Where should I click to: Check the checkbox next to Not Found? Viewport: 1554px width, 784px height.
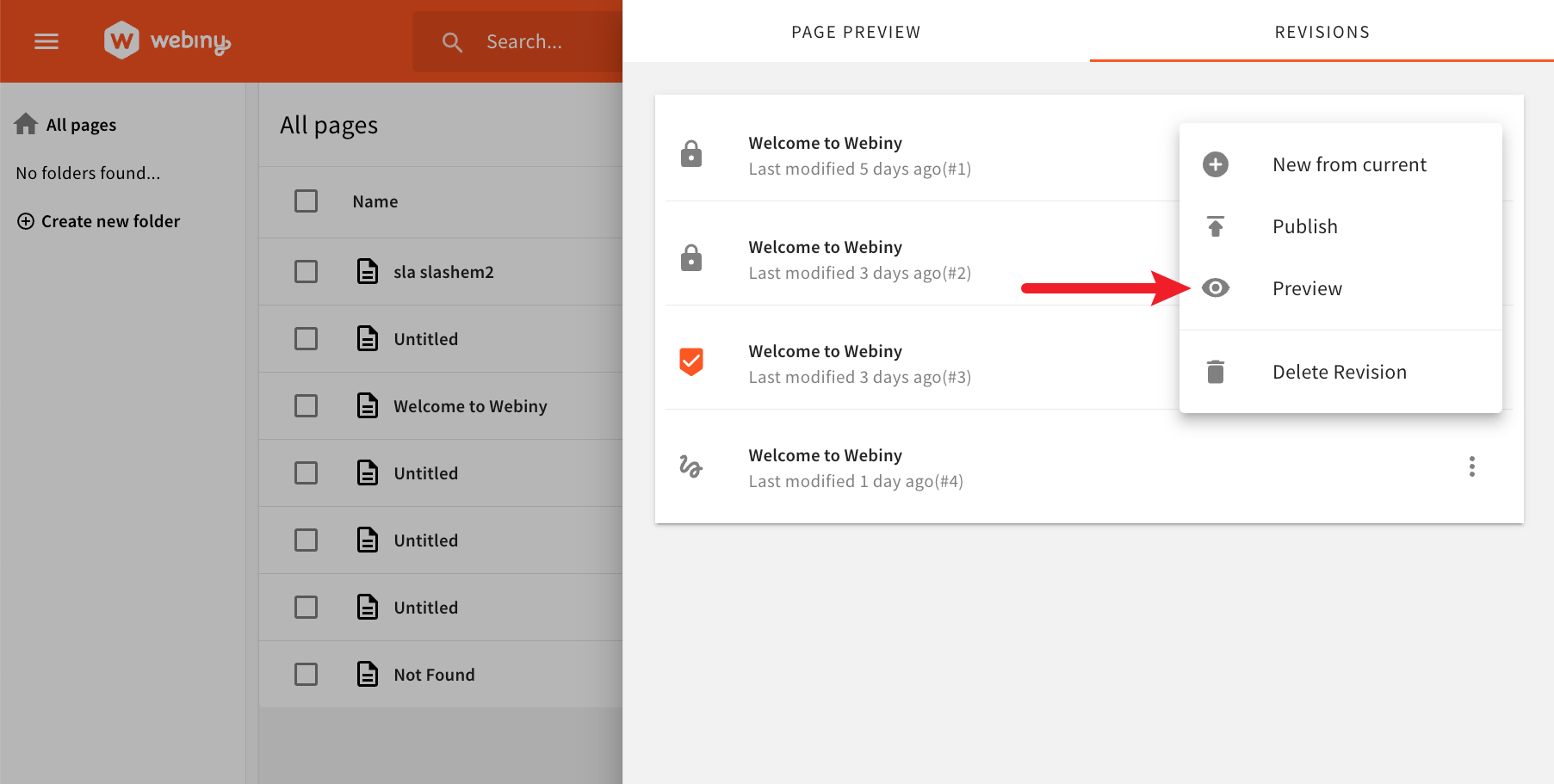point(306,674)
